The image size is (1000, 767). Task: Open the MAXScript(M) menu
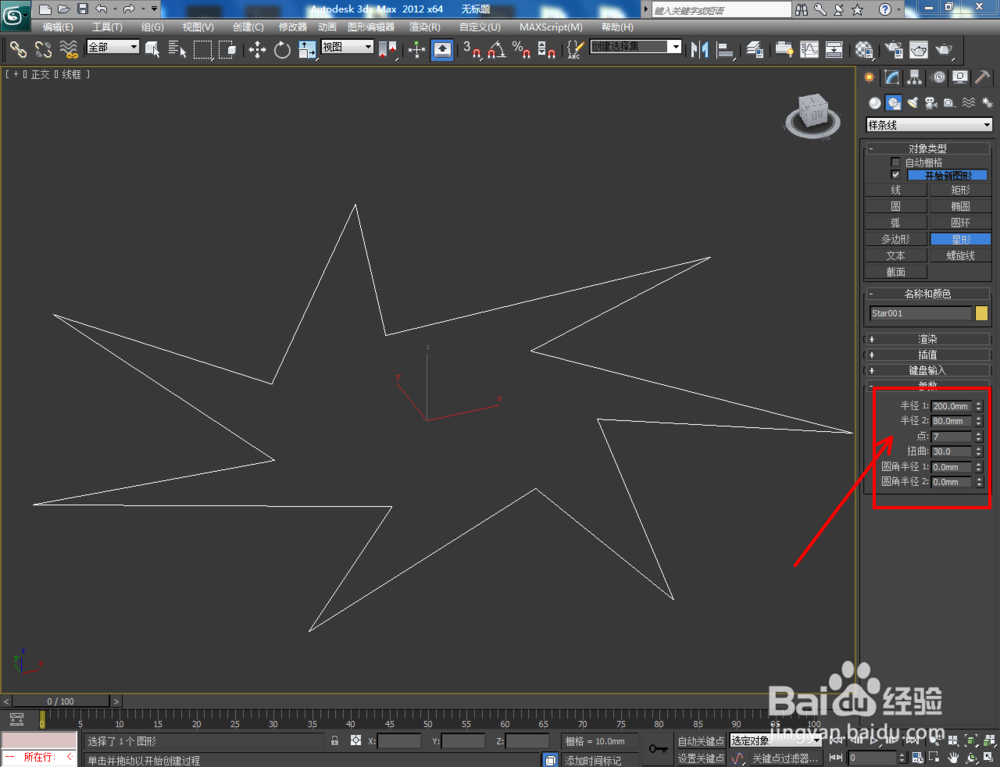point(550,27)
